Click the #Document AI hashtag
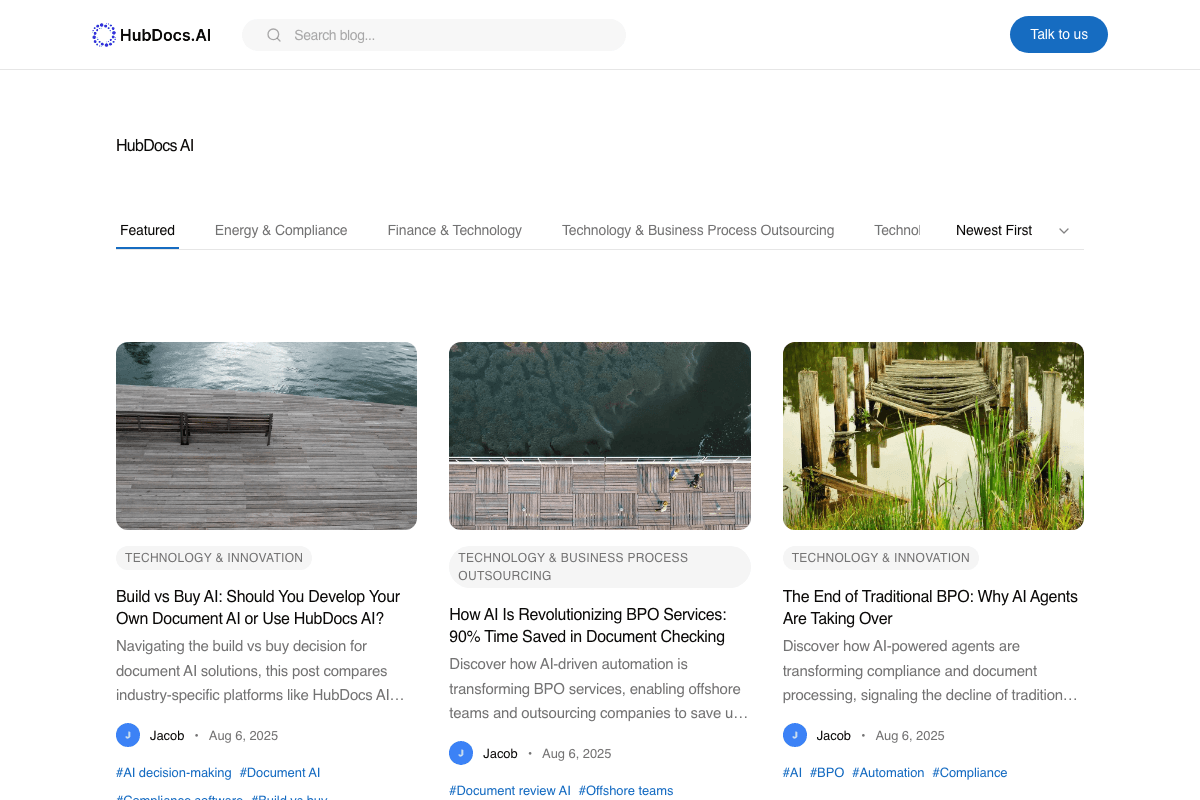This screenshot has width=1200, height=800. [x=280, y=772]
